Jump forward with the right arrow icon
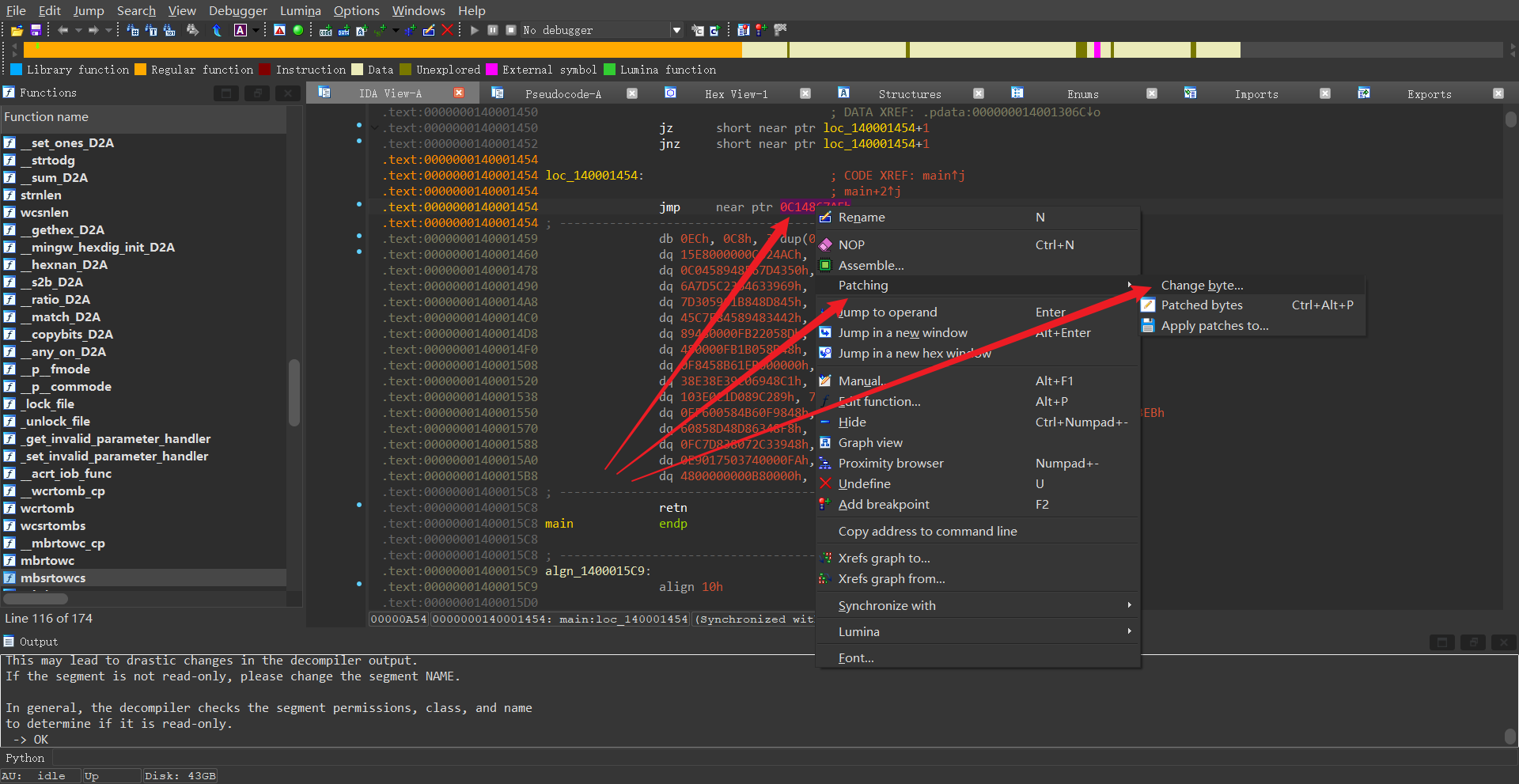The image size is (1519, 784). click(x=93, y=30)
